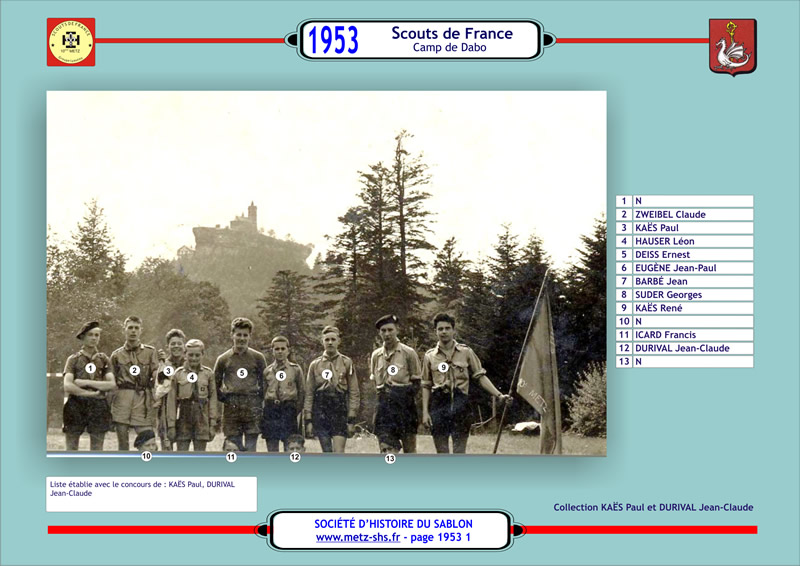Click number marker 10 below the photo
Image resolution: width=800 pixels, height=566 pixels.
pyautogui.click(x=146, y=456)
